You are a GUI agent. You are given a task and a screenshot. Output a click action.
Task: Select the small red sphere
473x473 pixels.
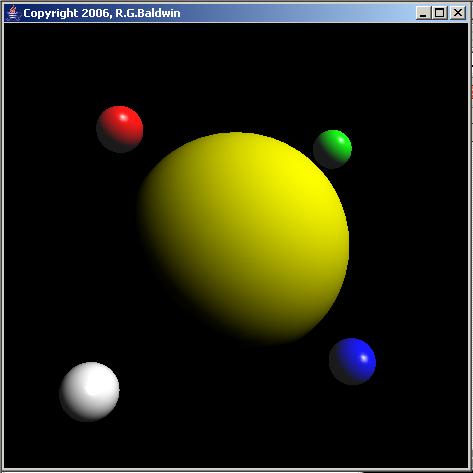[x=120, y=129]
